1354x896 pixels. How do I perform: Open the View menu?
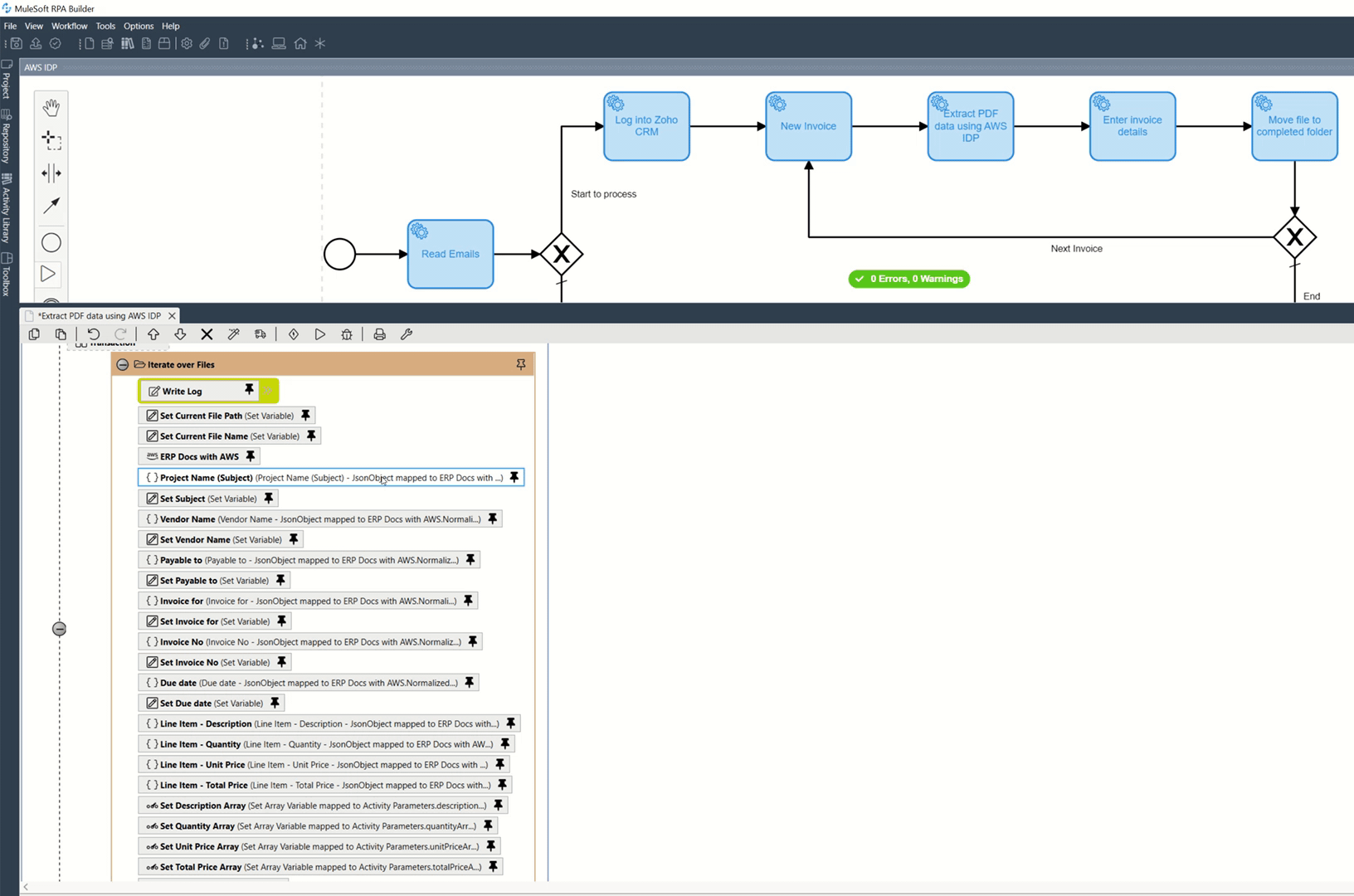(x=34, y=26)
